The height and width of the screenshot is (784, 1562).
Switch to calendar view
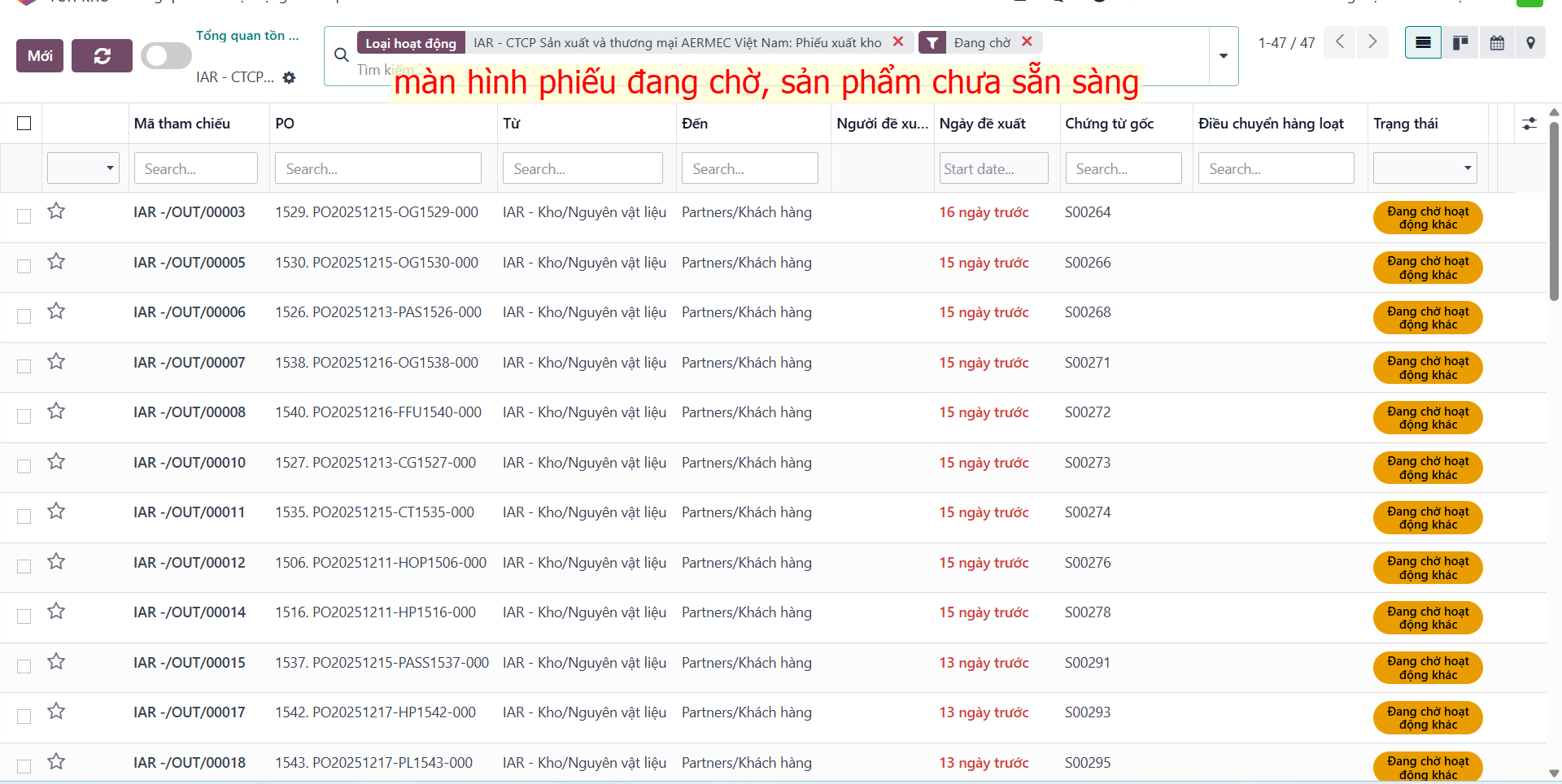[1497, 43]
